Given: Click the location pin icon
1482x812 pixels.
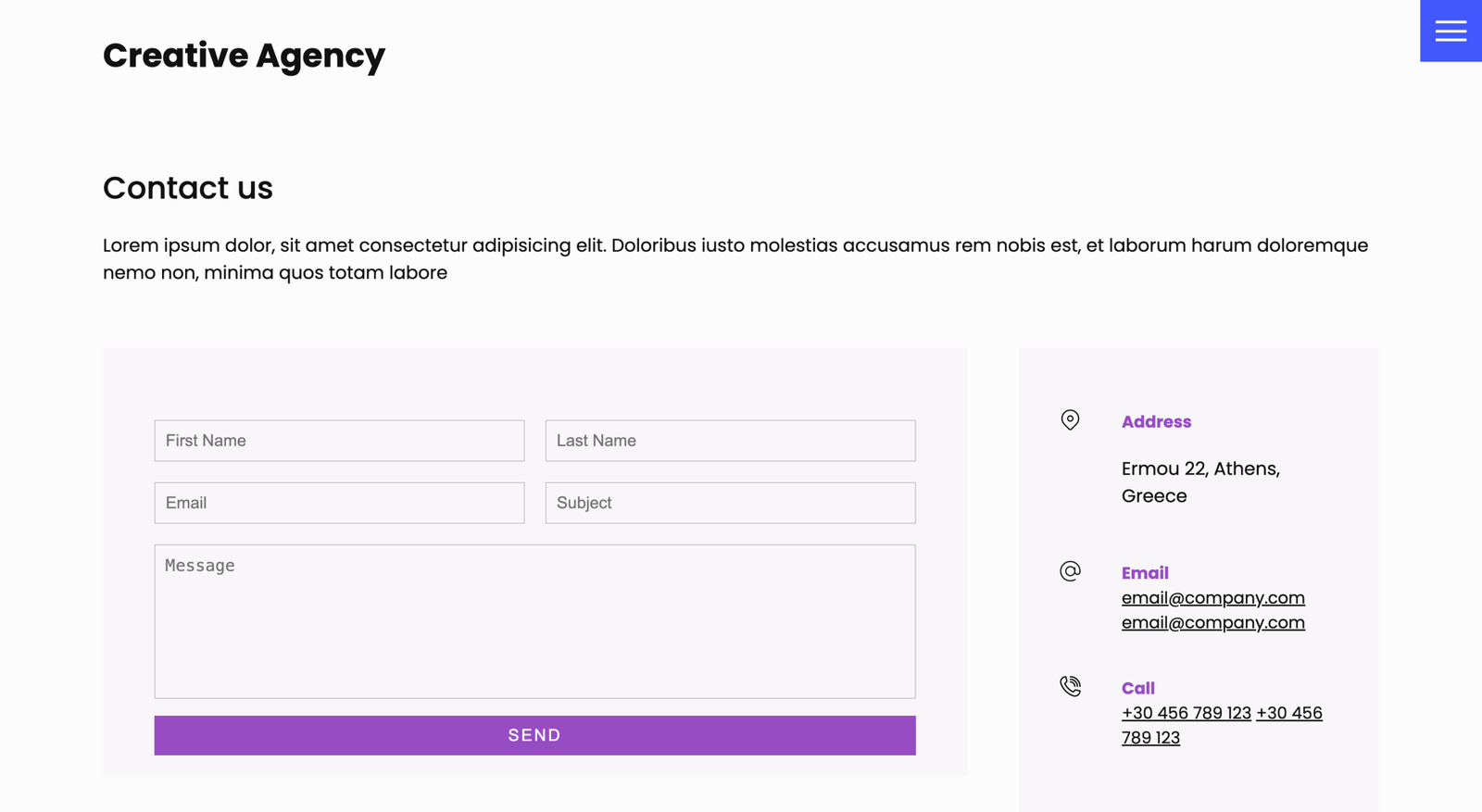Looking at the screenshot, I should (1070, 420).
